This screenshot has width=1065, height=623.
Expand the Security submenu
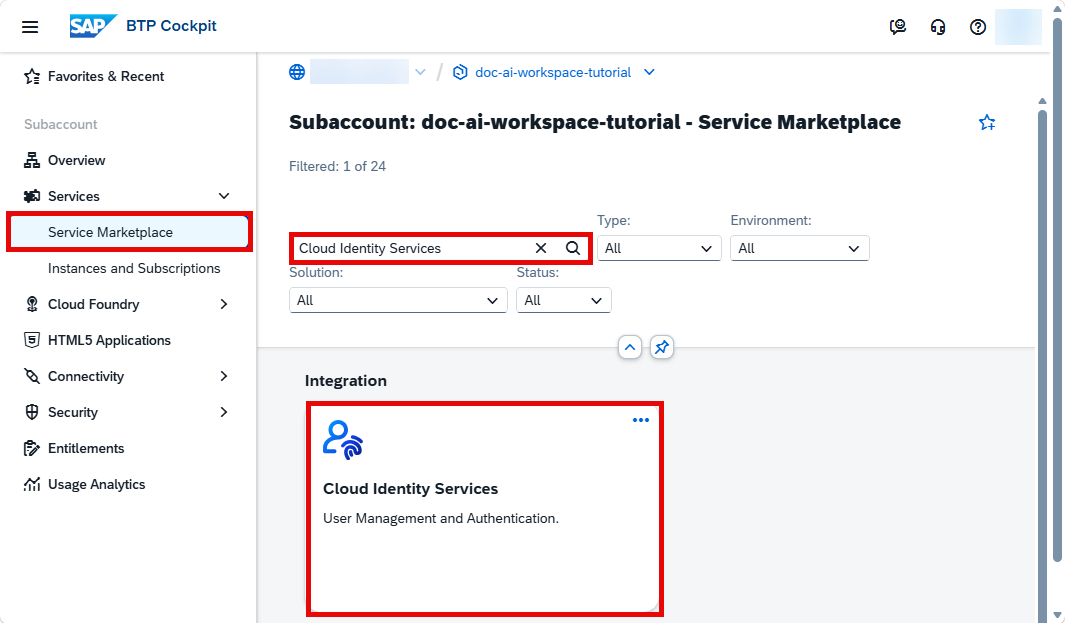[224, 412]
